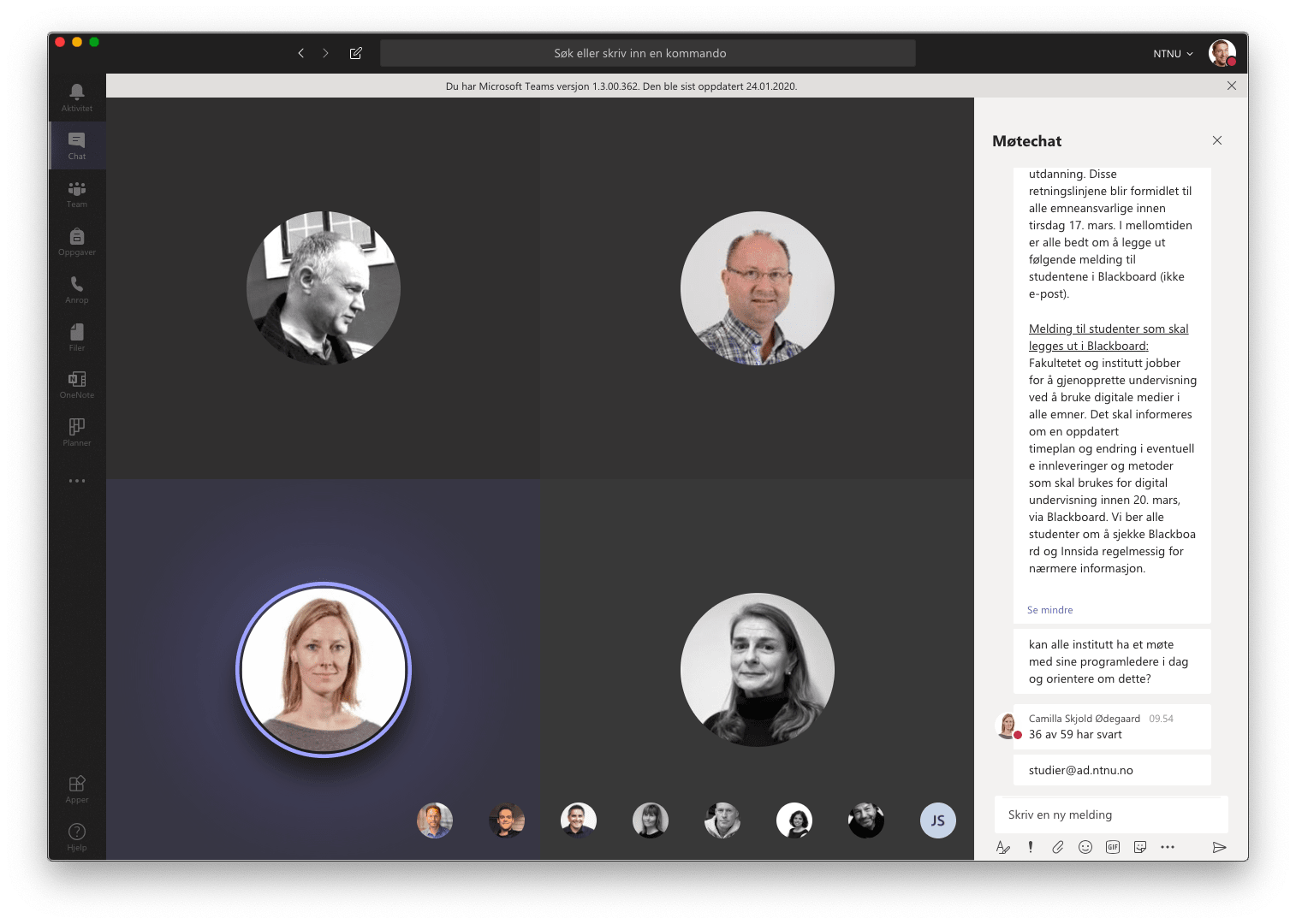Open Planner from the sidebar

pos(77,431)
